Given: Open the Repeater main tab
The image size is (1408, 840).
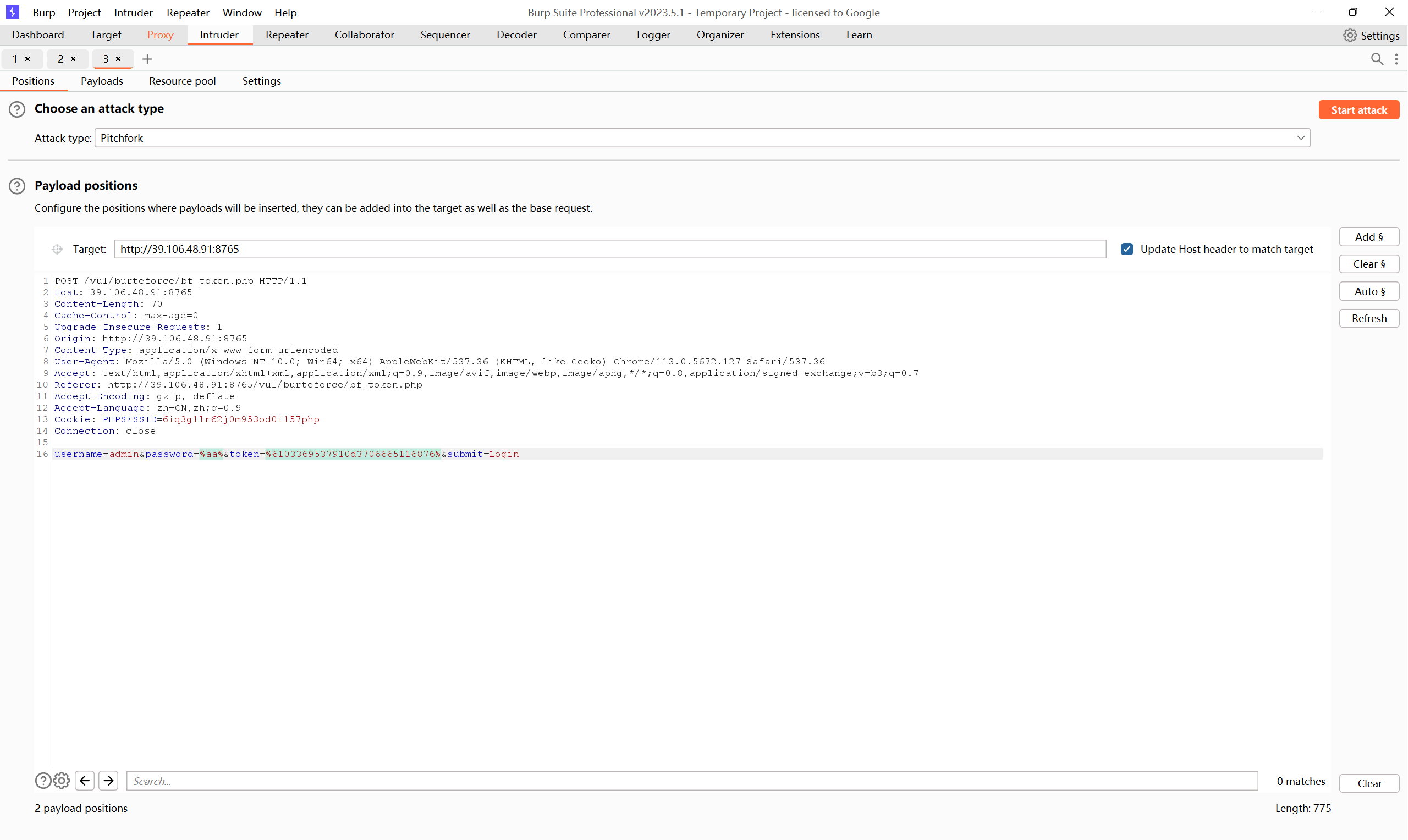Looking at the screenshot, I should (287, 35).
